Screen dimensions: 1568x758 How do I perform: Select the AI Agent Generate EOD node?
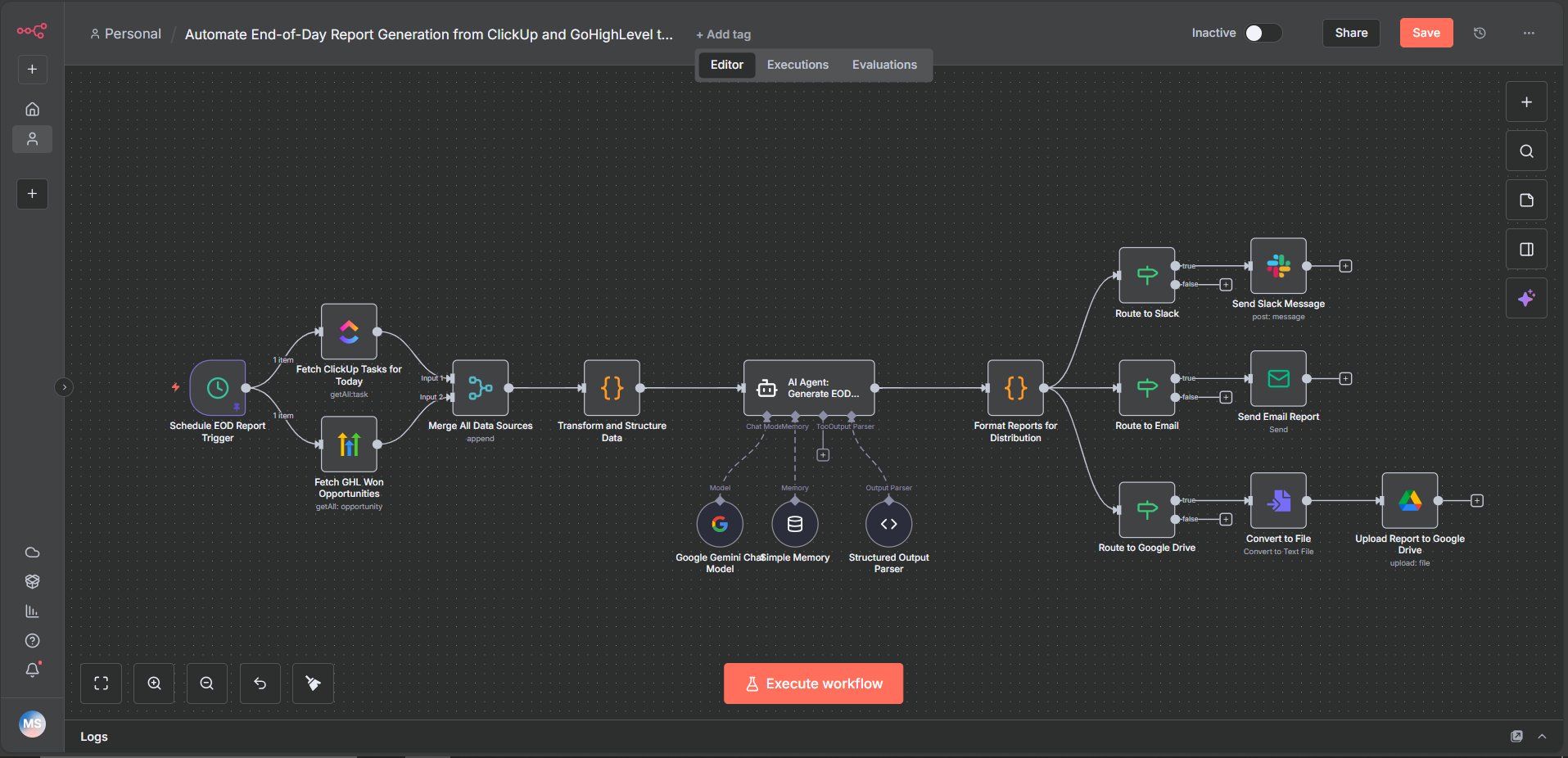click(809, 388)
